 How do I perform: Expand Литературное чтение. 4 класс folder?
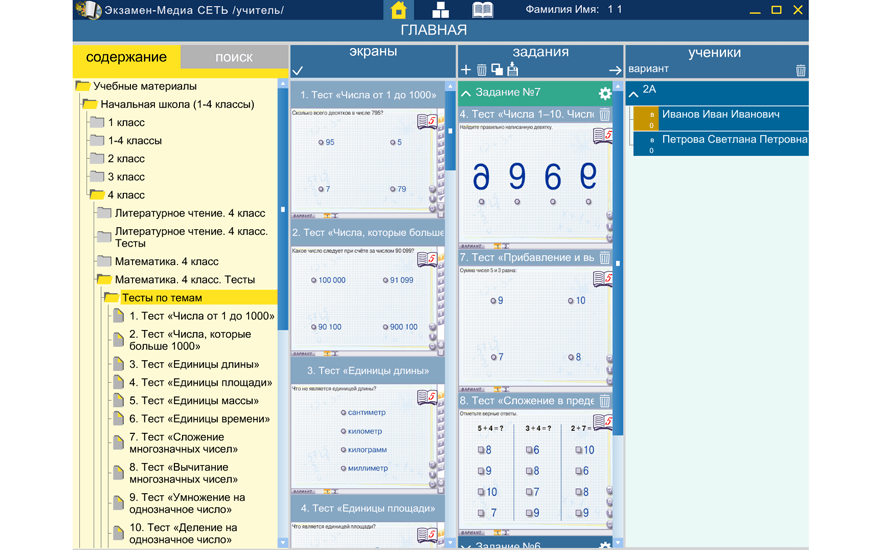click(104, 213)
